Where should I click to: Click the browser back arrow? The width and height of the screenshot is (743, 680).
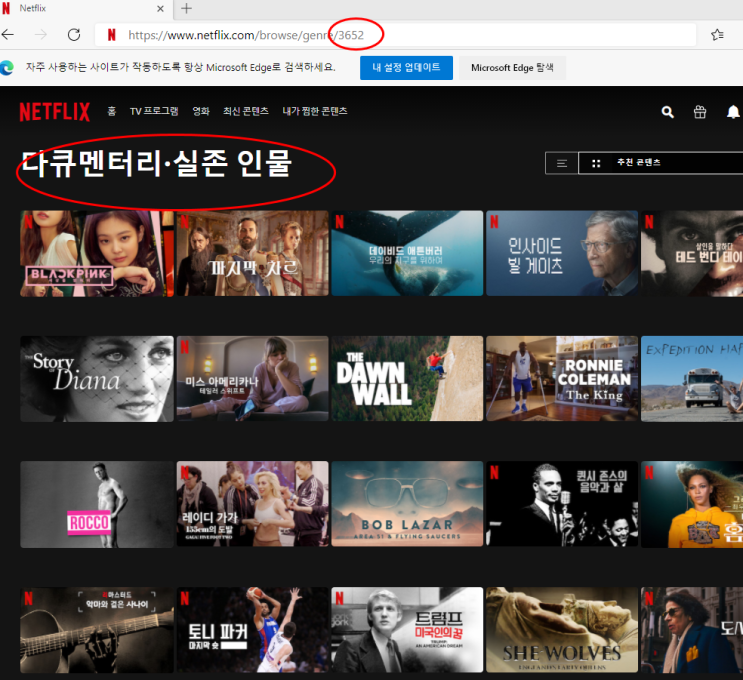(8, 35)
